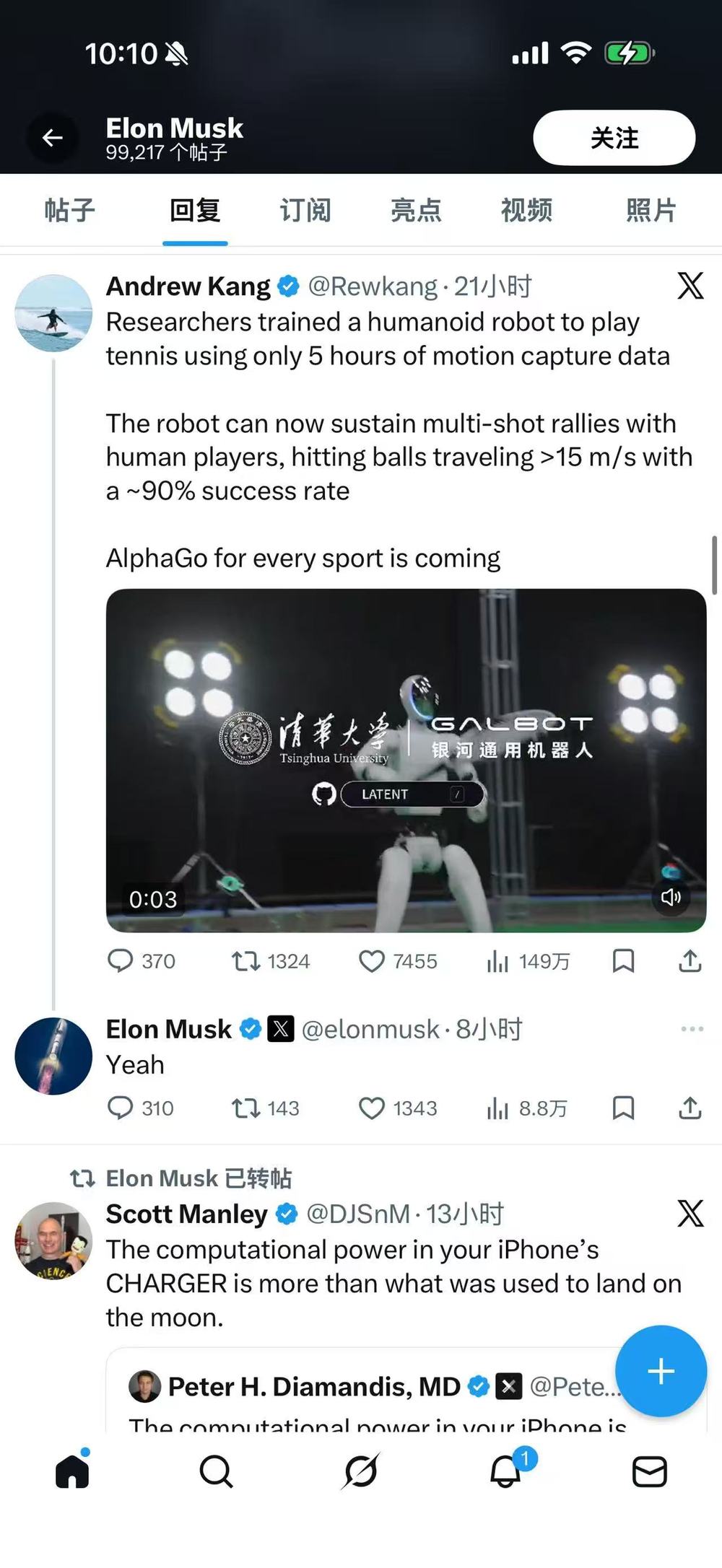Repost Andrew Kang's post

[245, 961]
